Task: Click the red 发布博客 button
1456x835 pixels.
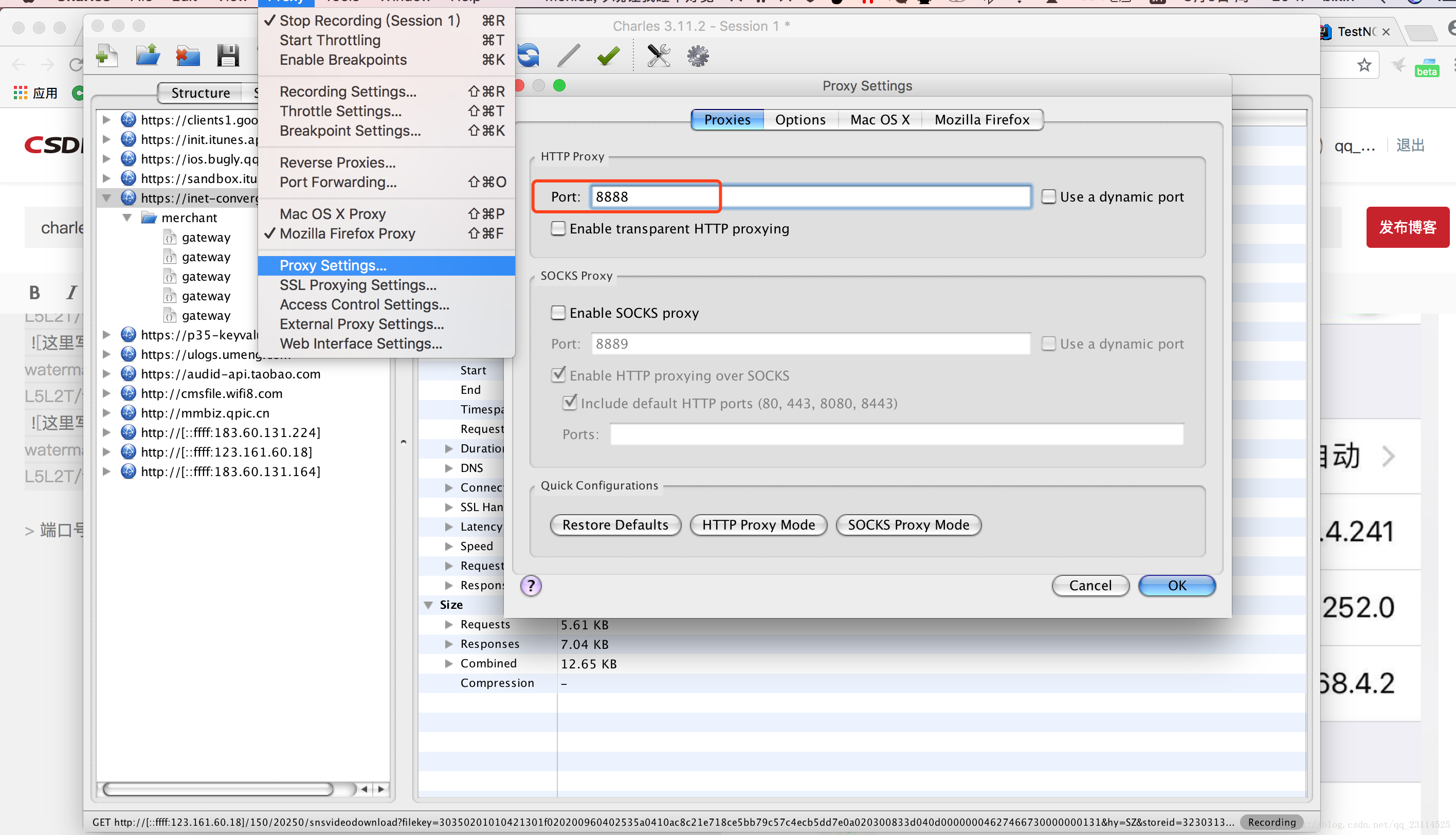Action: point(1407,227)
